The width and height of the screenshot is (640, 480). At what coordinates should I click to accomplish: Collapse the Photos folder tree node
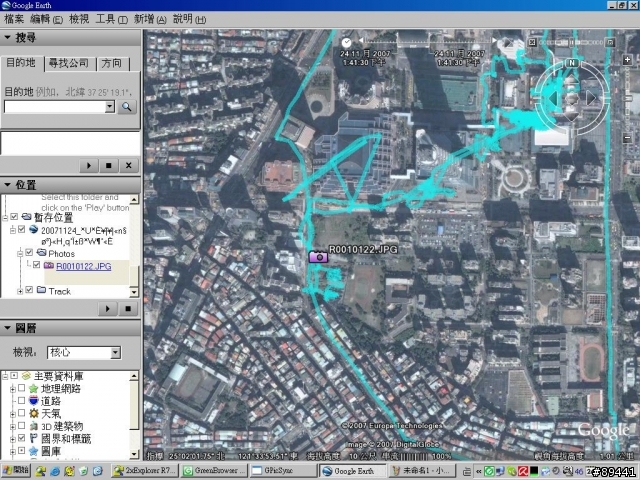(20, 253)
